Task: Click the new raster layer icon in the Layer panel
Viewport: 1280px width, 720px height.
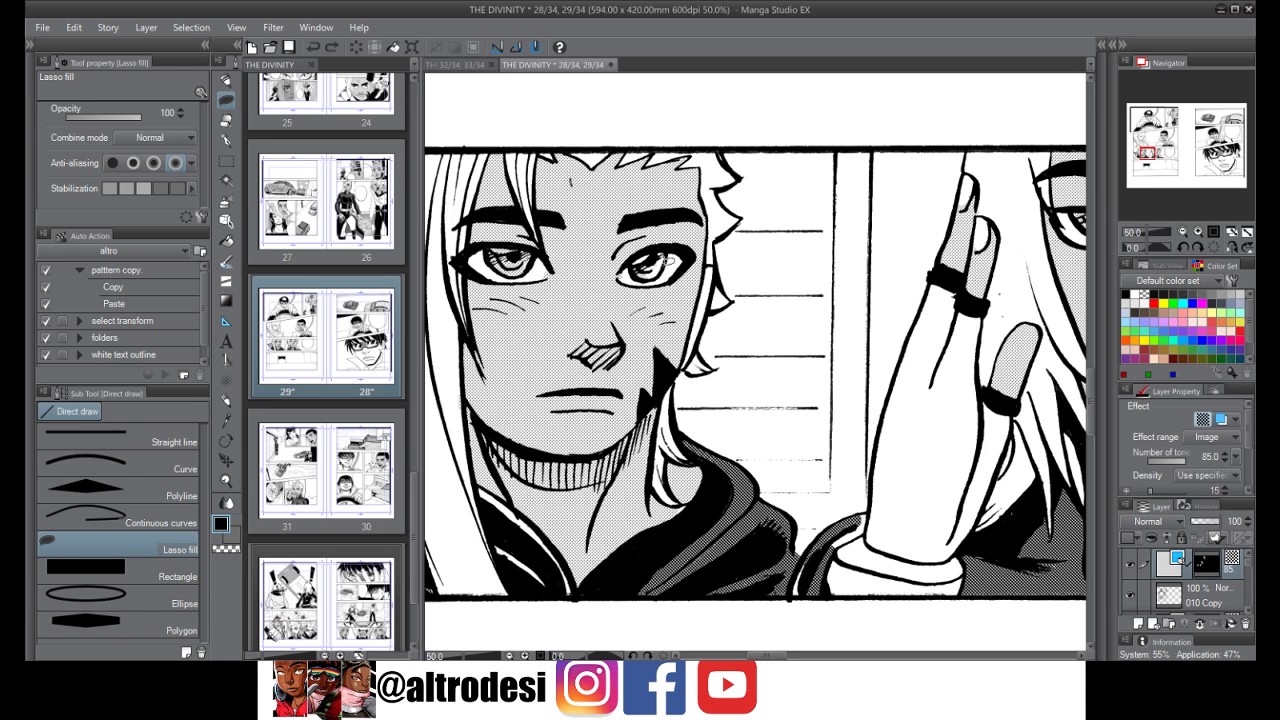Action: (1138, 623)
